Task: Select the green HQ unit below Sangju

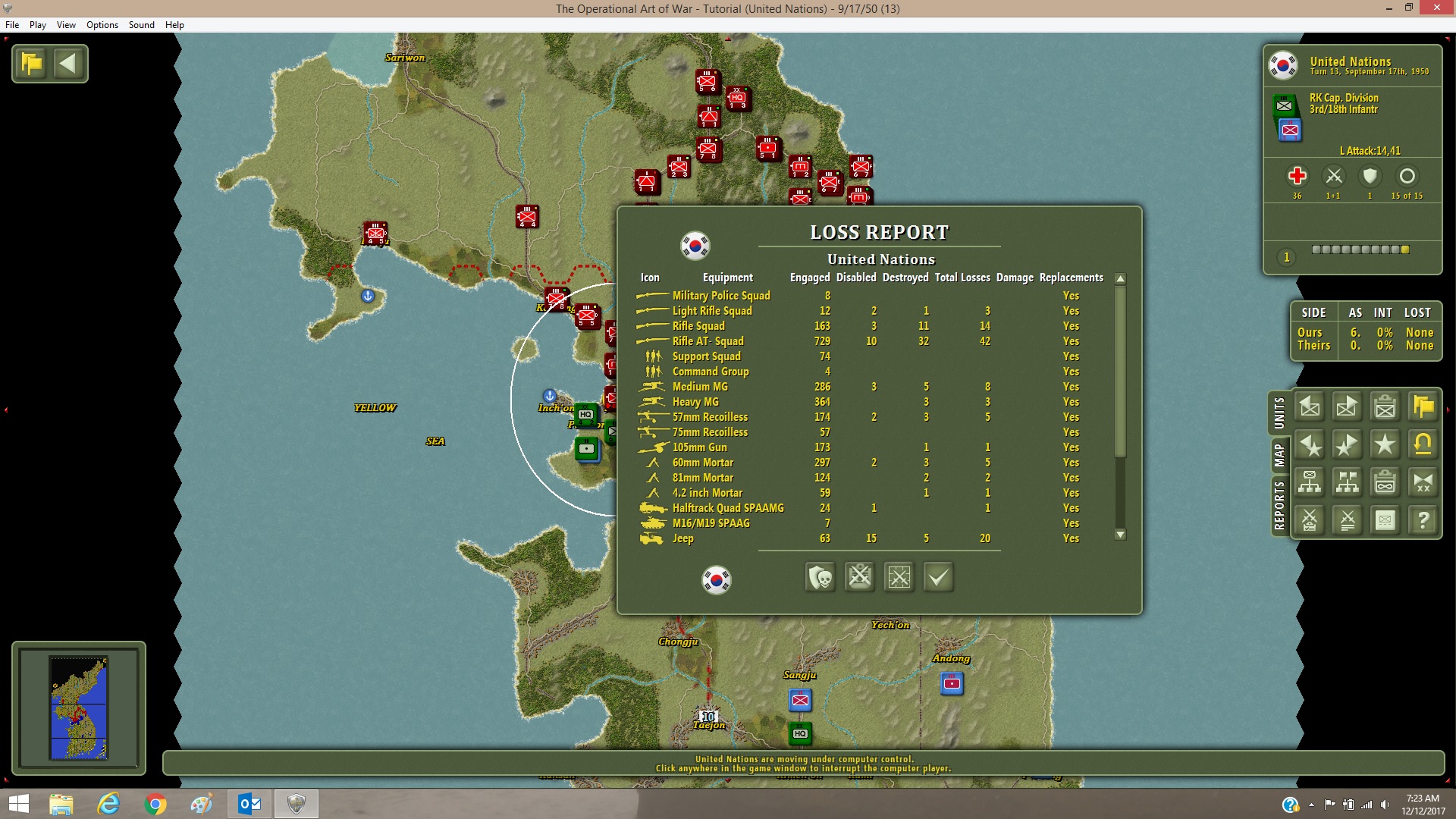Action: pyautogui.click(x=800, y=733)
